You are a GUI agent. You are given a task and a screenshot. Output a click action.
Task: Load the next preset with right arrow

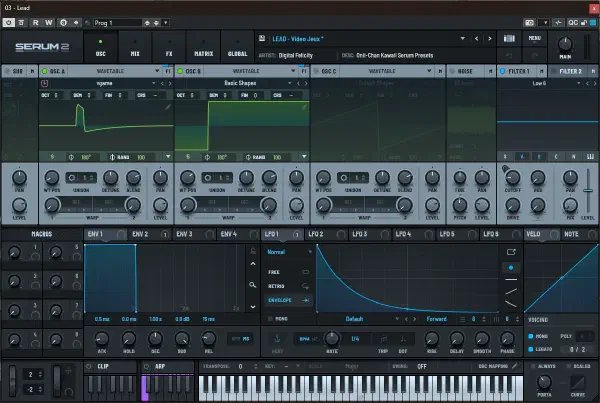point(489,39)
